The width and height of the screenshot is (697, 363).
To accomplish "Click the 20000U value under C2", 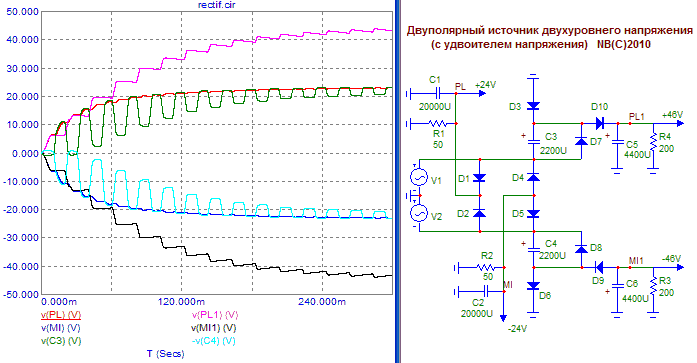I will [x=477, y=314].
